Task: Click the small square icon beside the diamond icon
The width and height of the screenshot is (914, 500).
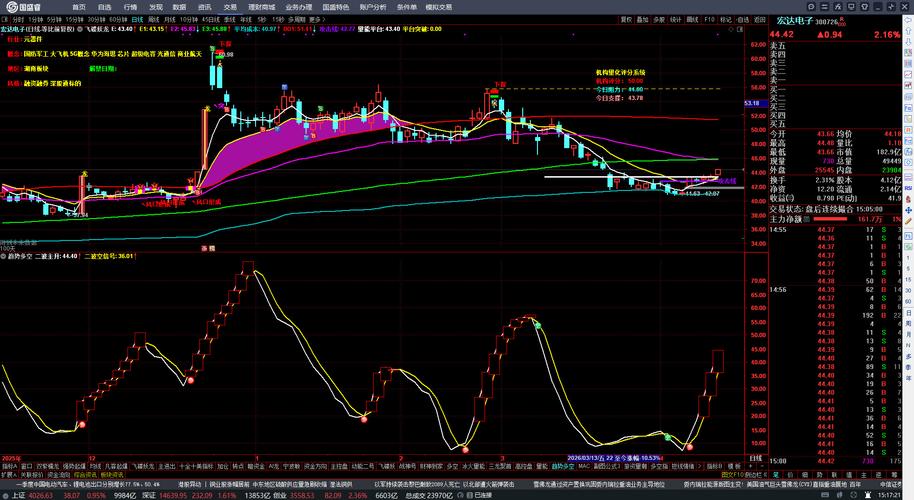Action: point(740,29)
